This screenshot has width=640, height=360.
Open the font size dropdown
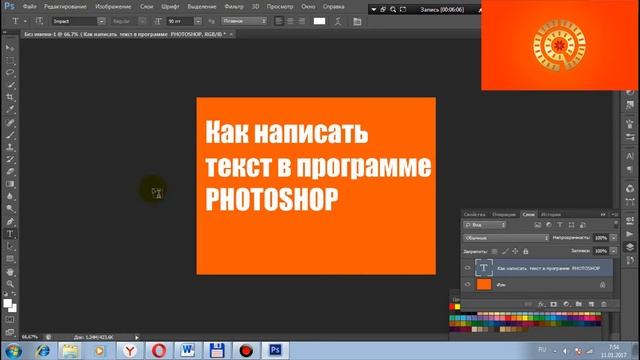pos(198,21)
